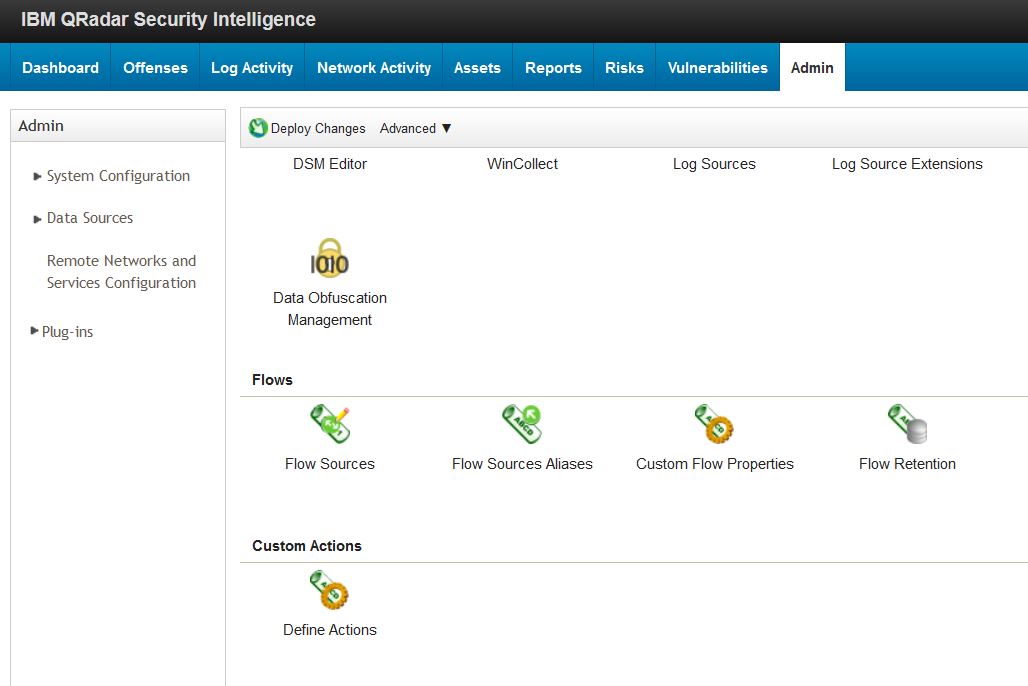Open the Flow Sources icon

[x=330, y=424]
